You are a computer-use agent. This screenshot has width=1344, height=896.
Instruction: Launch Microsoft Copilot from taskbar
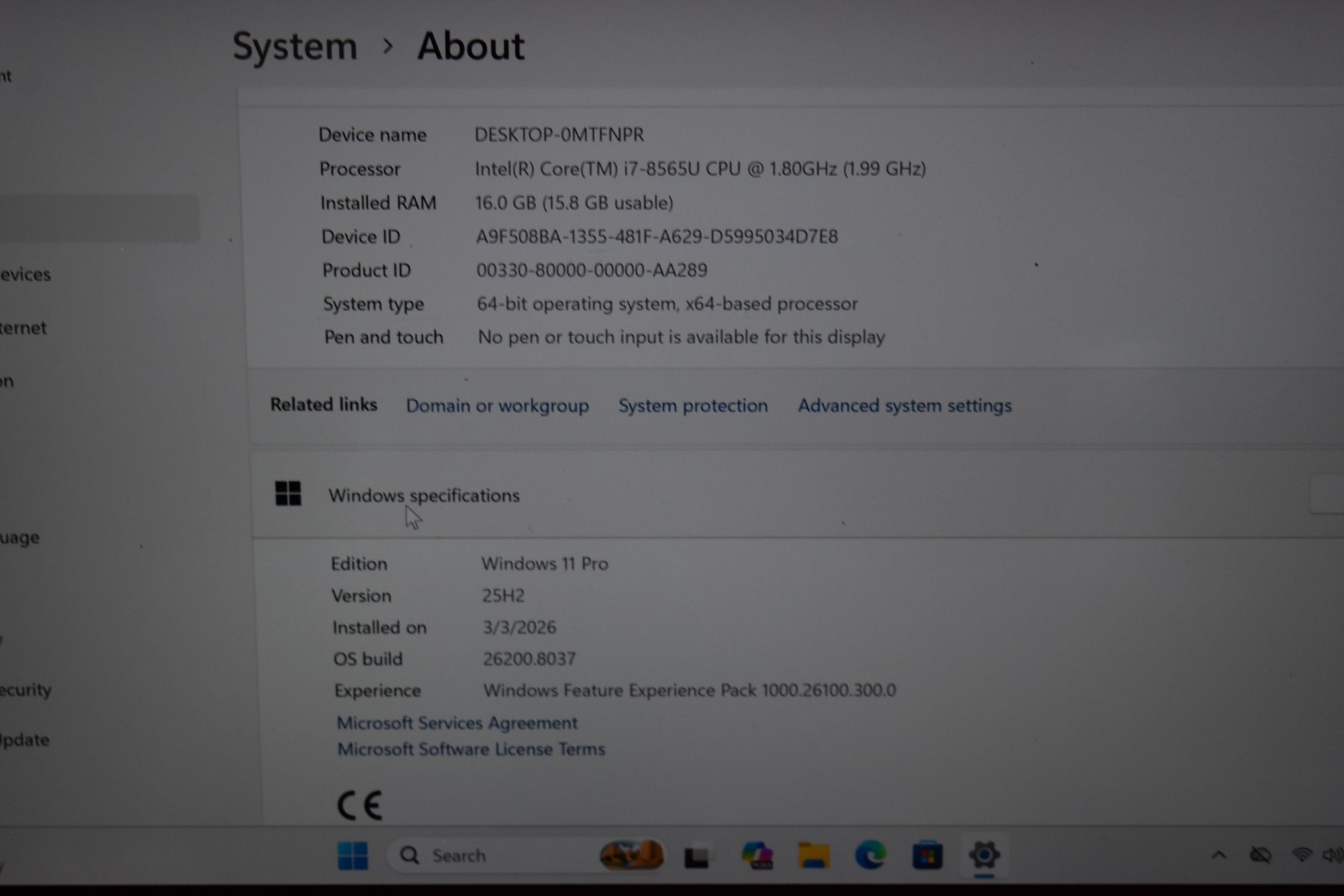[x=757, y=856]
